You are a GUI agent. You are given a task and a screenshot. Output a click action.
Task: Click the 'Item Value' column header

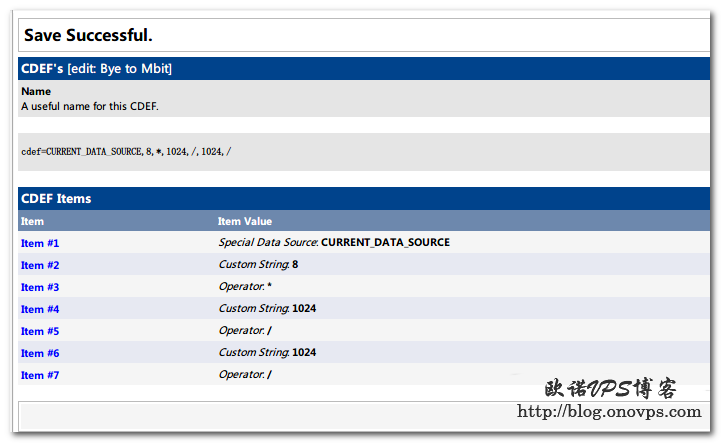point(245,221)
